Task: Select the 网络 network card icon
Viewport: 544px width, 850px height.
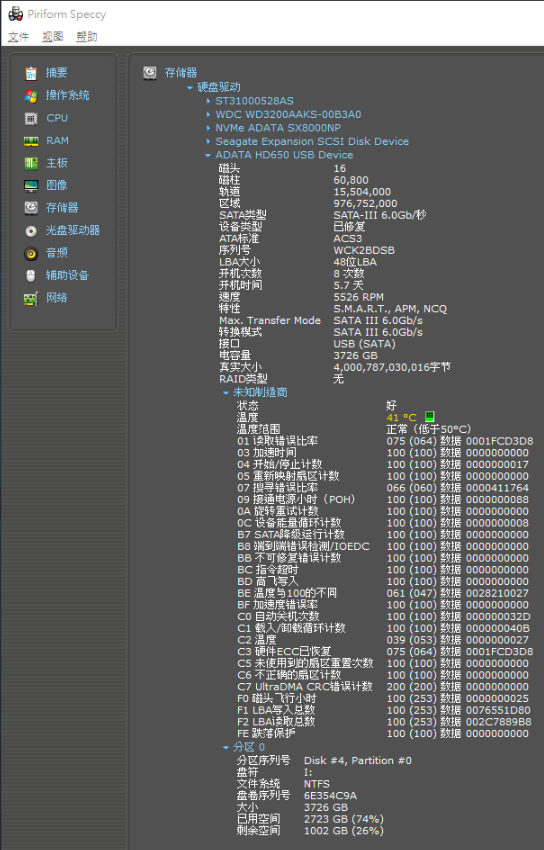Action: pos(31,298)
